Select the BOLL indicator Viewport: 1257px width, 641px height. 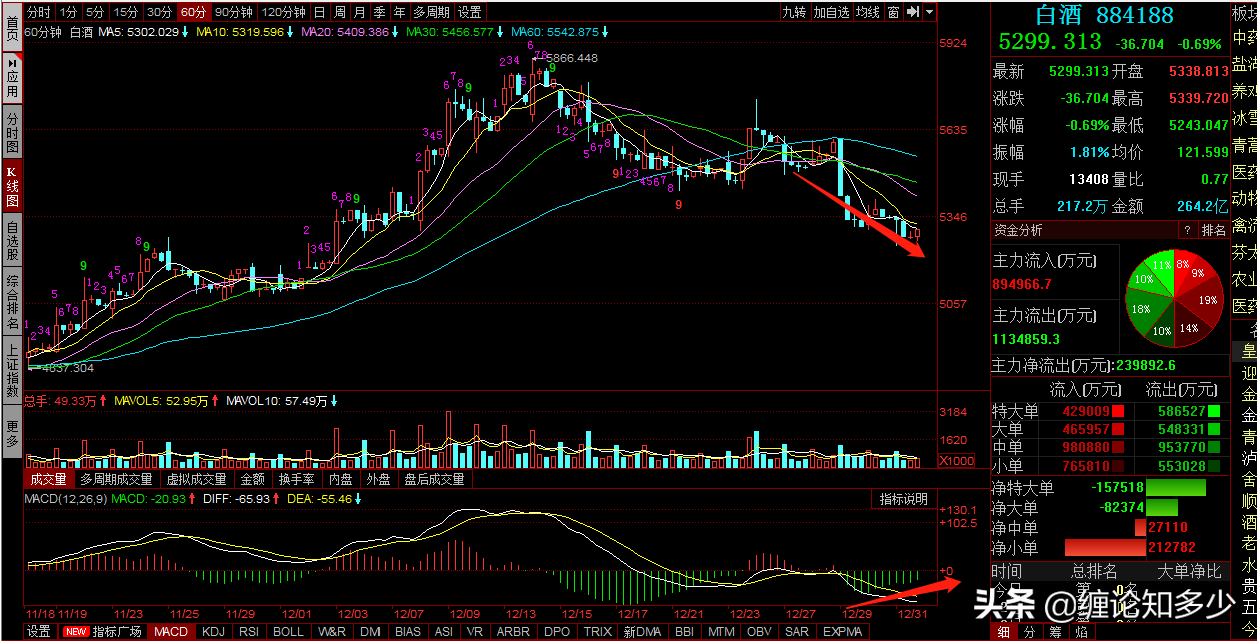(x=288, y=632)
